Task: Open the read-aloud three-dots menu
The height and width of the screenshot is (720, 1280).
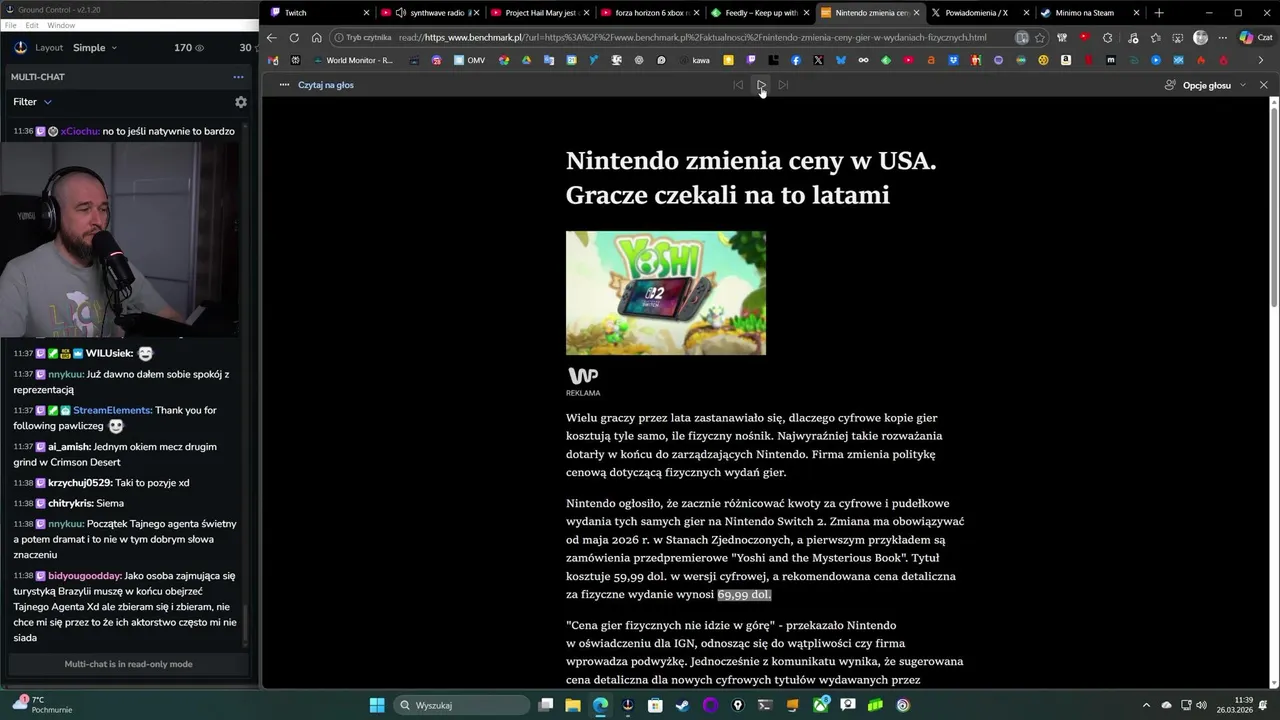Action: [x=284, y=85]
